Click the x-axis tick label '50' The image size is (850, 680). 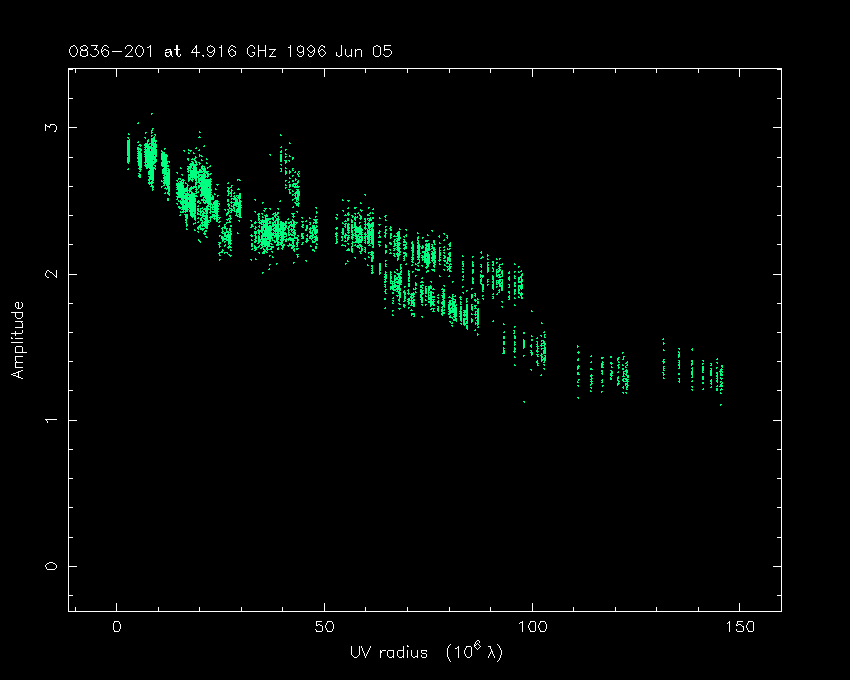point(325,628)
